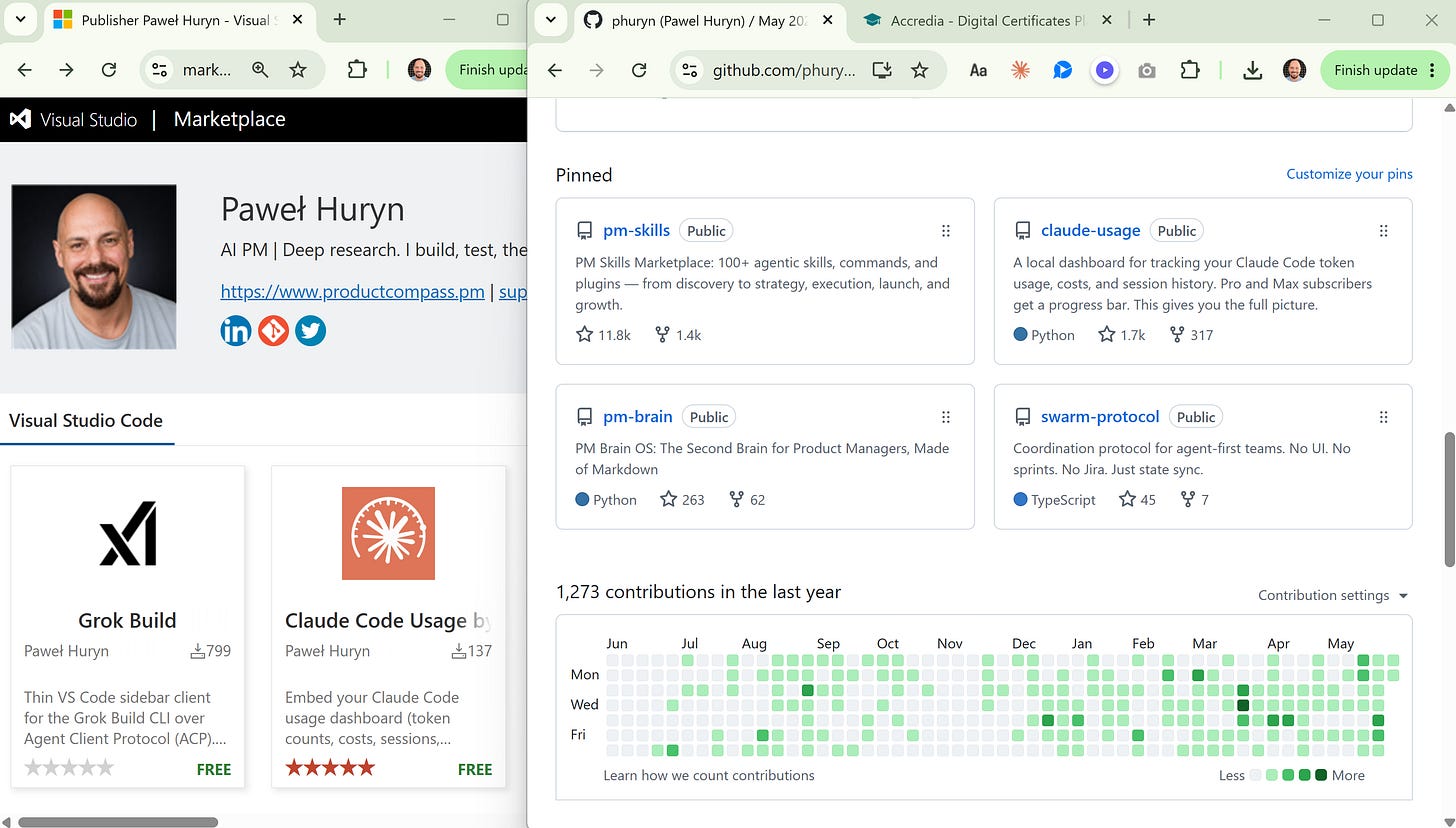Click install app icon in GitHub address bar

click(882, 70)
